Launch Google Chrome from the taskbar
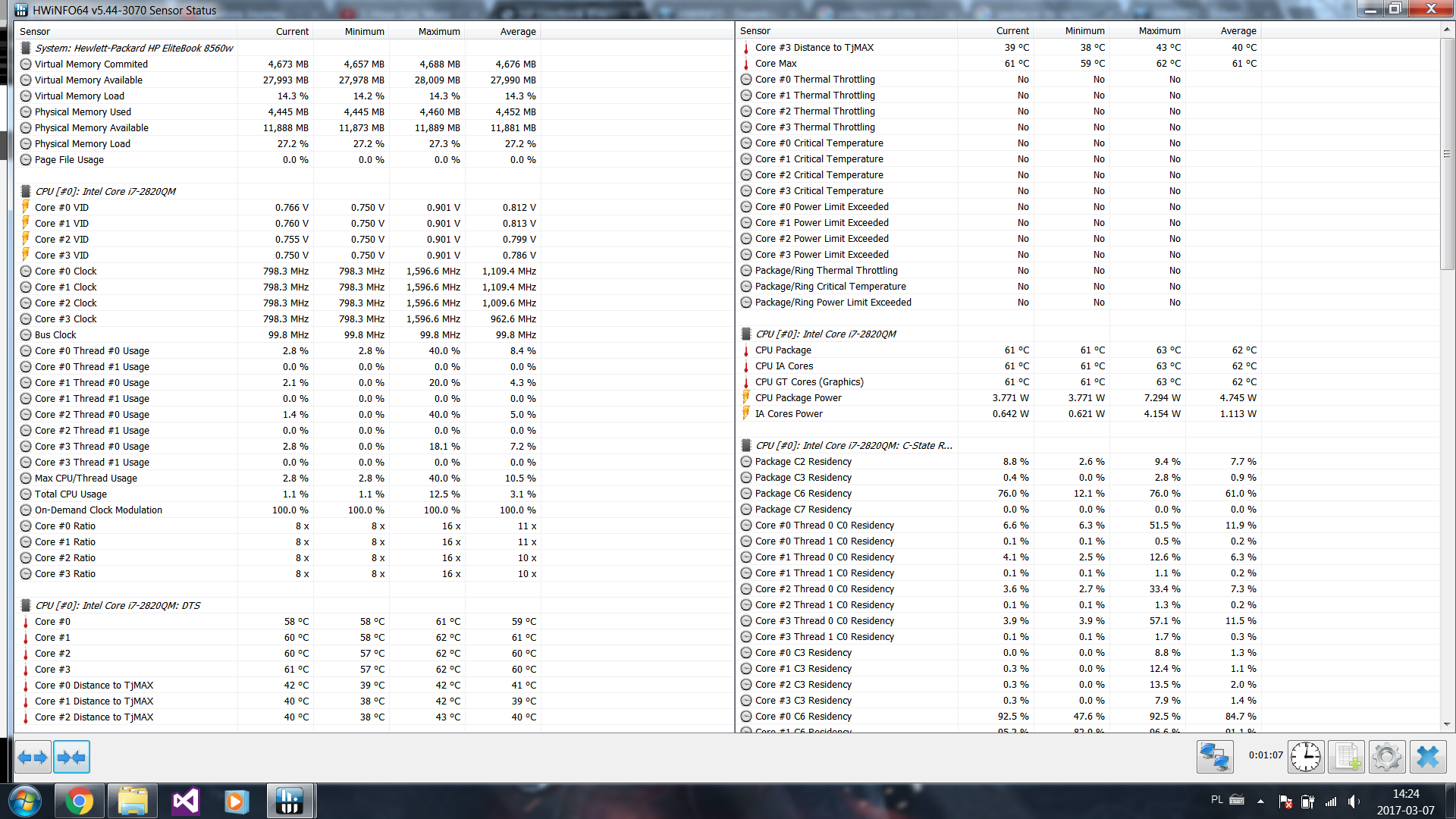 pos(79,801)
